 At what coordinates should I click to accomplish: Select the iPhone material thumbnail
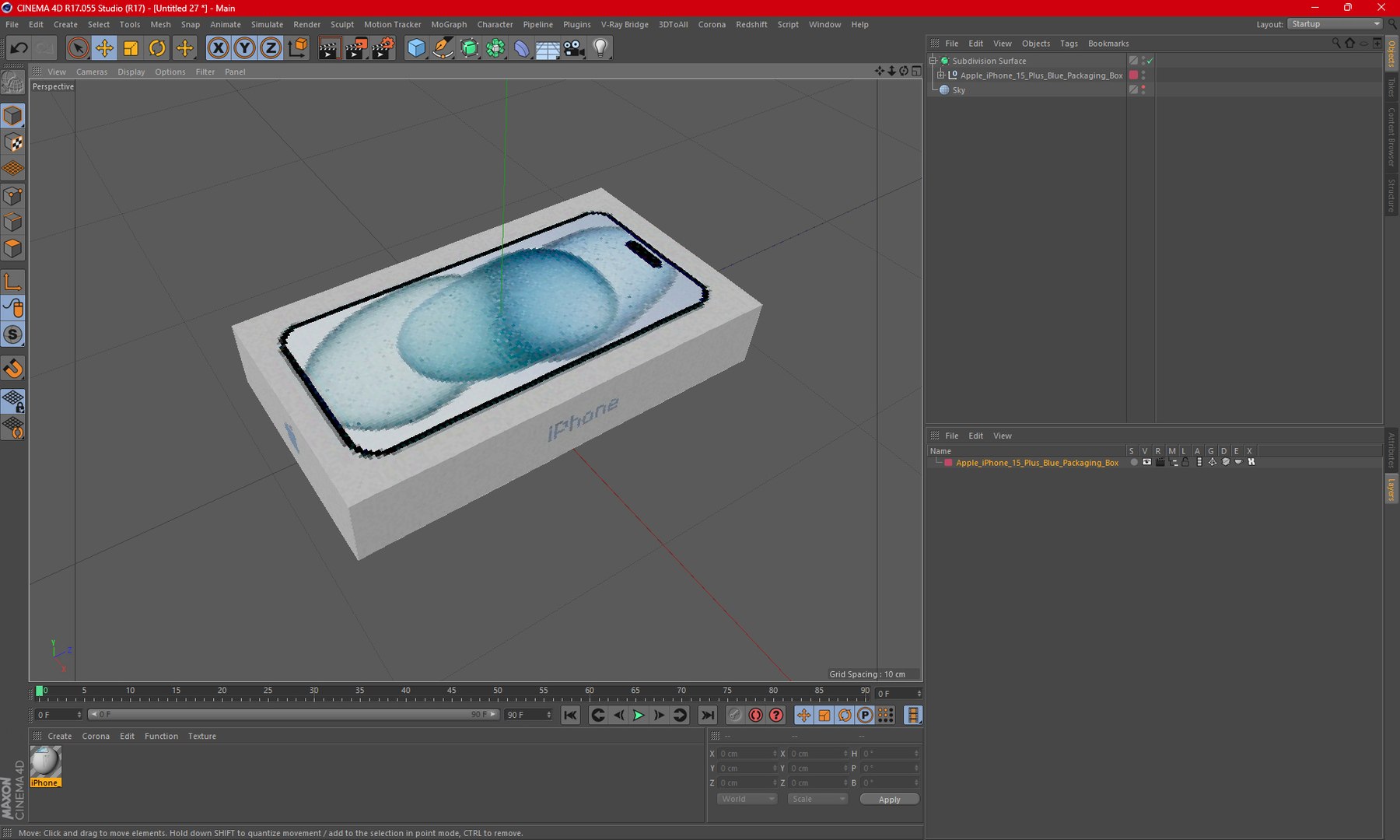(45, 767)
